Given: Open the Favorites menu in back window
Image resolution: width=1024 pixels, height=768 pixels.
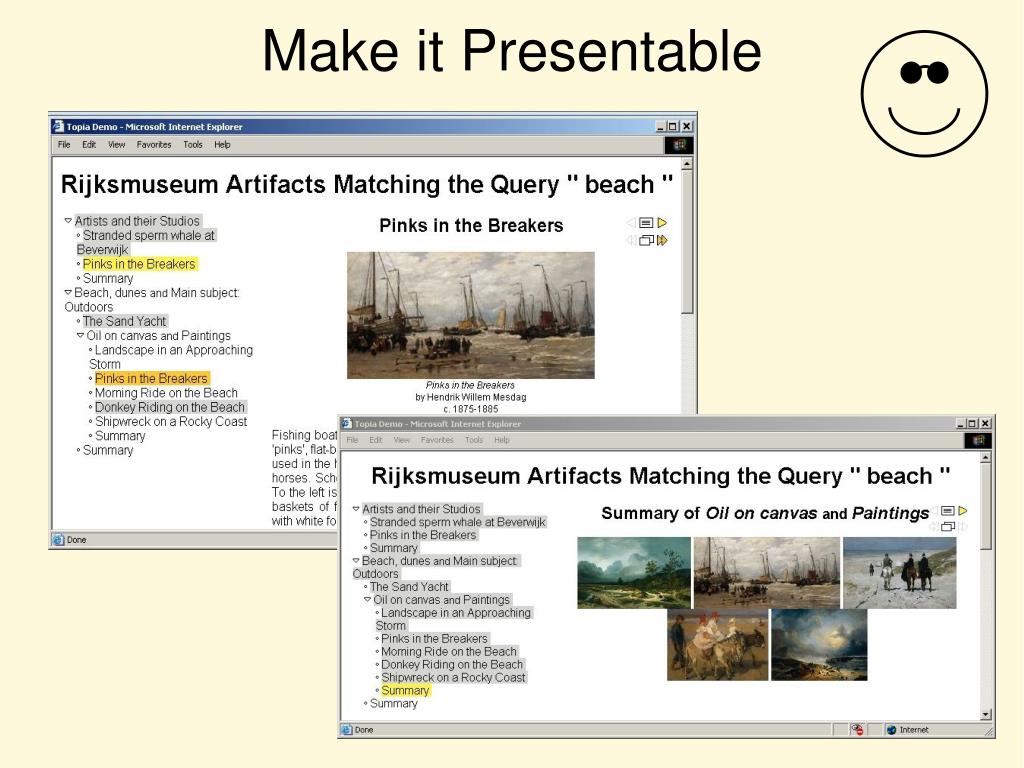Looking at the screenshot, I should (154, 145).
